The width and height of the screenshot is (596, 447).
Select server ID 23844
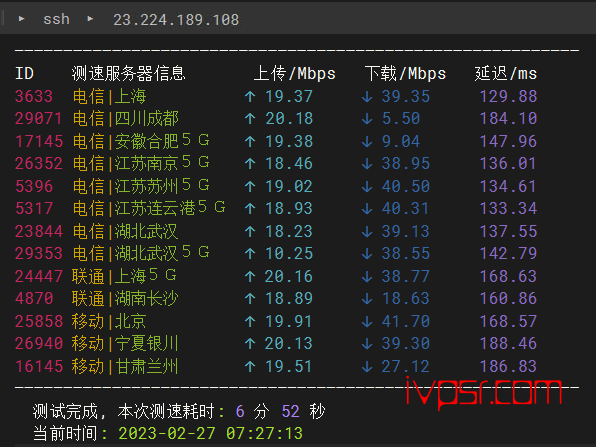pyautogui.click(x=38, y=231)
